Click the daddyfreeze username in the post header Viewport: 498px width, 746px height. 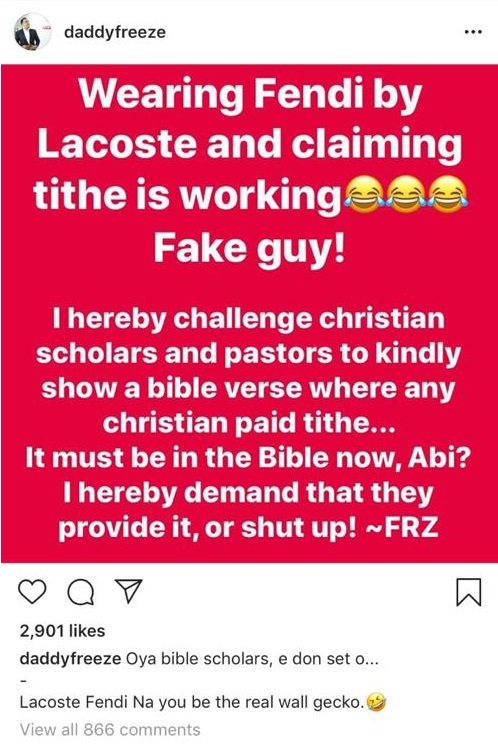(x=115, y=32)
